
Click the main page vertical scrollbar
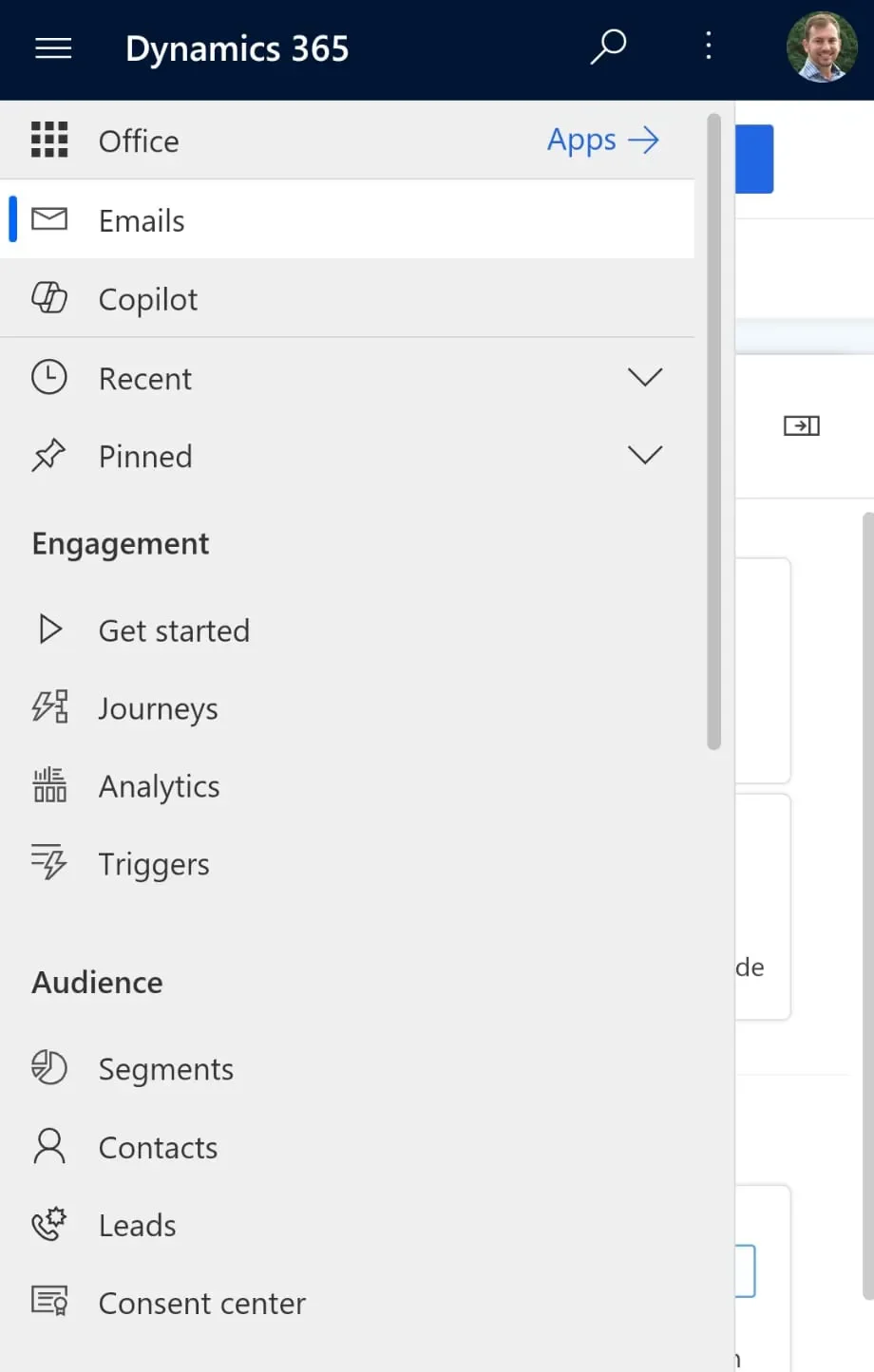[x=867, y=907]
